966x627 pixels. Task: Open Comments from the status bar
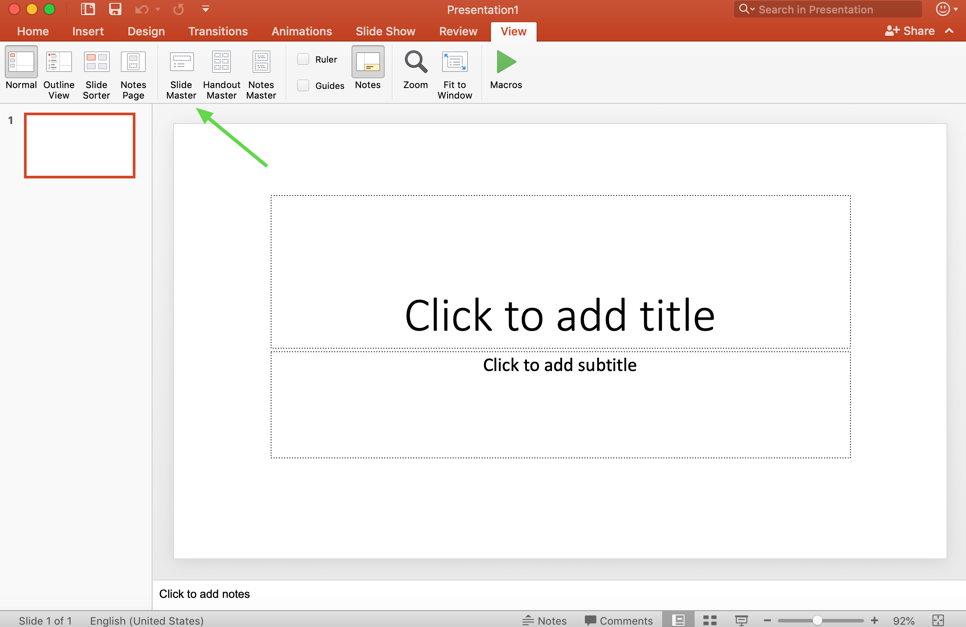[x=618, y=620]
